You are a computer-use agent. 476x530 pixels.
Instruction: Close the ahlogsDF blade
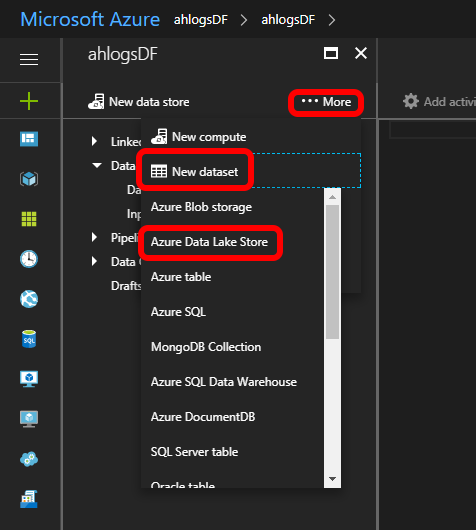point(361,53)
